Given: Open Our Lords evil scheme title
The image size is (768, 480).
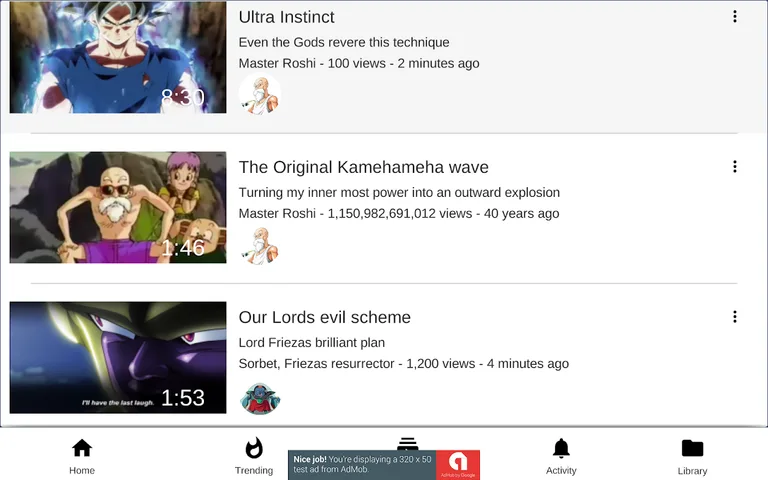Looking at the screenshot, I should (x=325, y=317).
